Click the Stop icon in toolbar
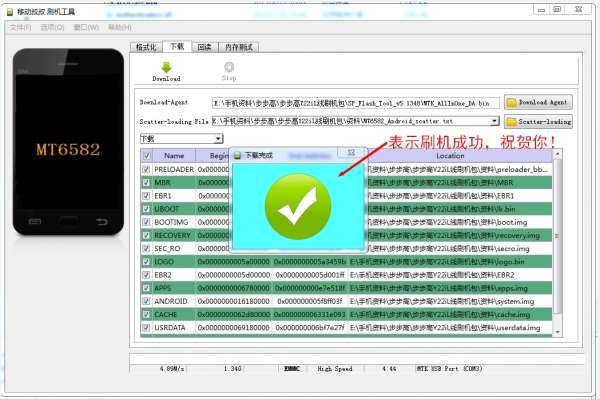Screen dimensions: 600x399 pyautogui.click(x=229, y=67)
